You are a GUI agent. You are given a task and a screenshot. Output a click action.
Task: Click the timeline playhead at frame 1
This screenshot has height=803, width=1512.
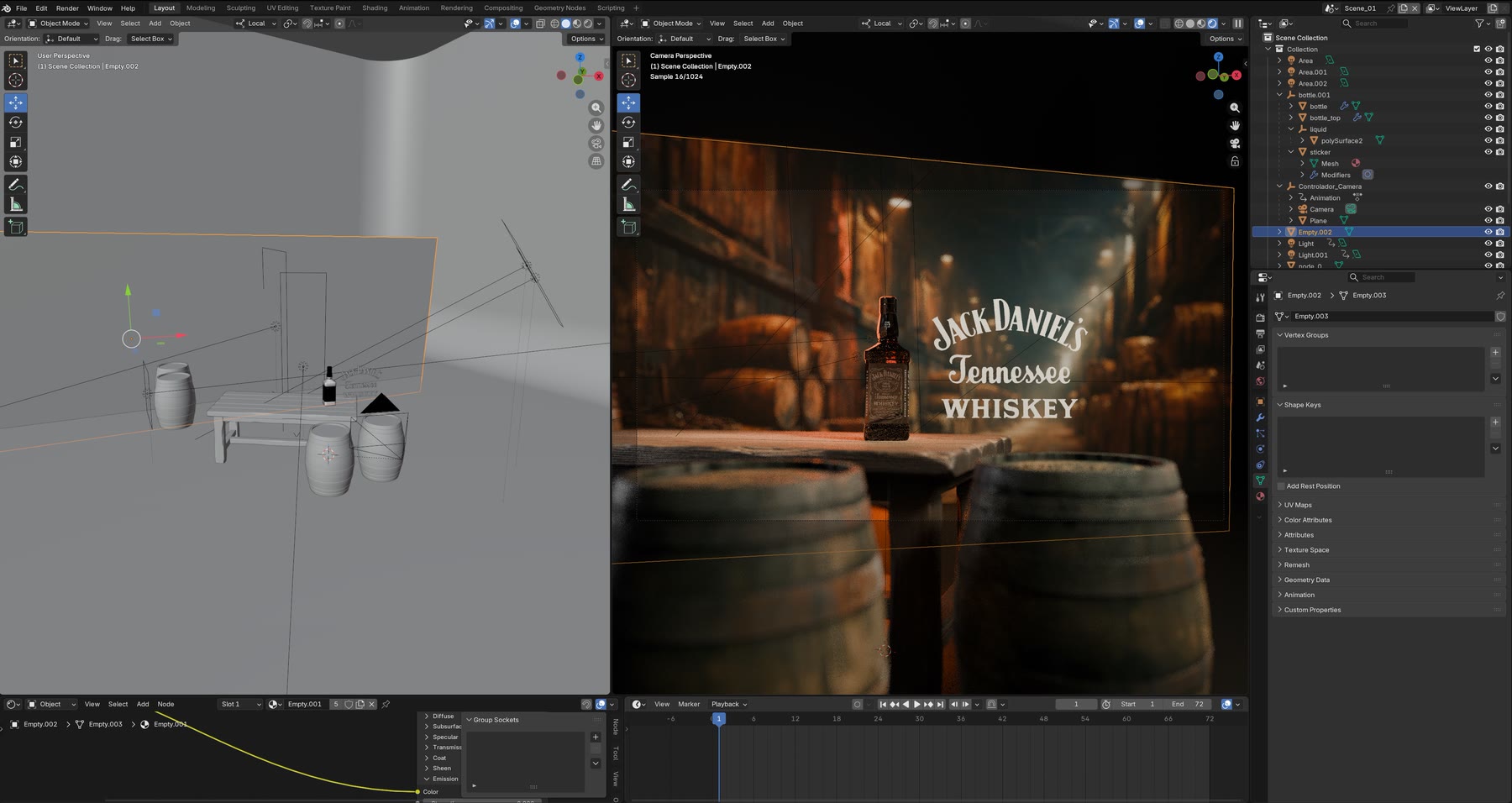[718, 719]
